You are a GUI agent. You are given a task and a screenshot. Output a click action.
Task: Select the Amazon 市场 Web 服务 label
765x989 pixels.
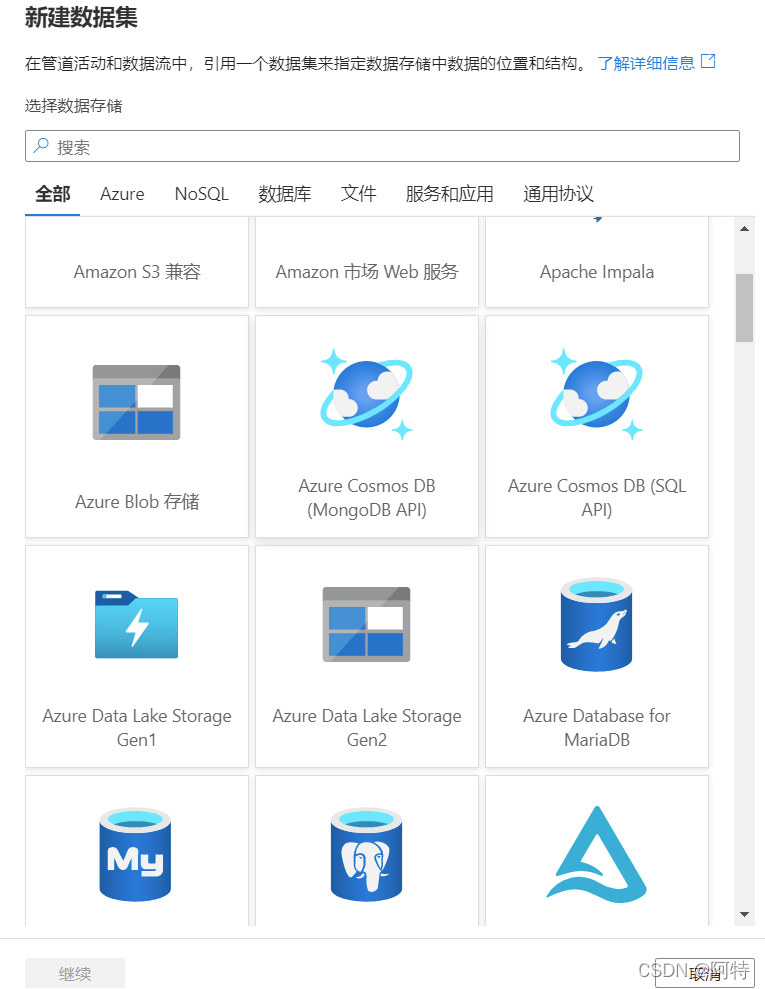point(366,272)
